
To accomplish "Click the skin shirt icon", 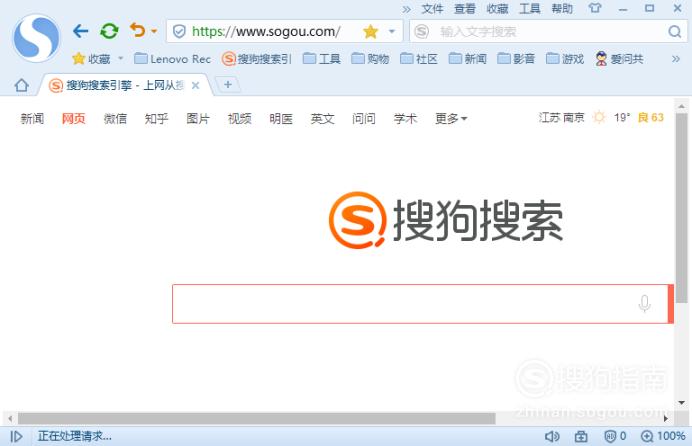I will (594, 8).
